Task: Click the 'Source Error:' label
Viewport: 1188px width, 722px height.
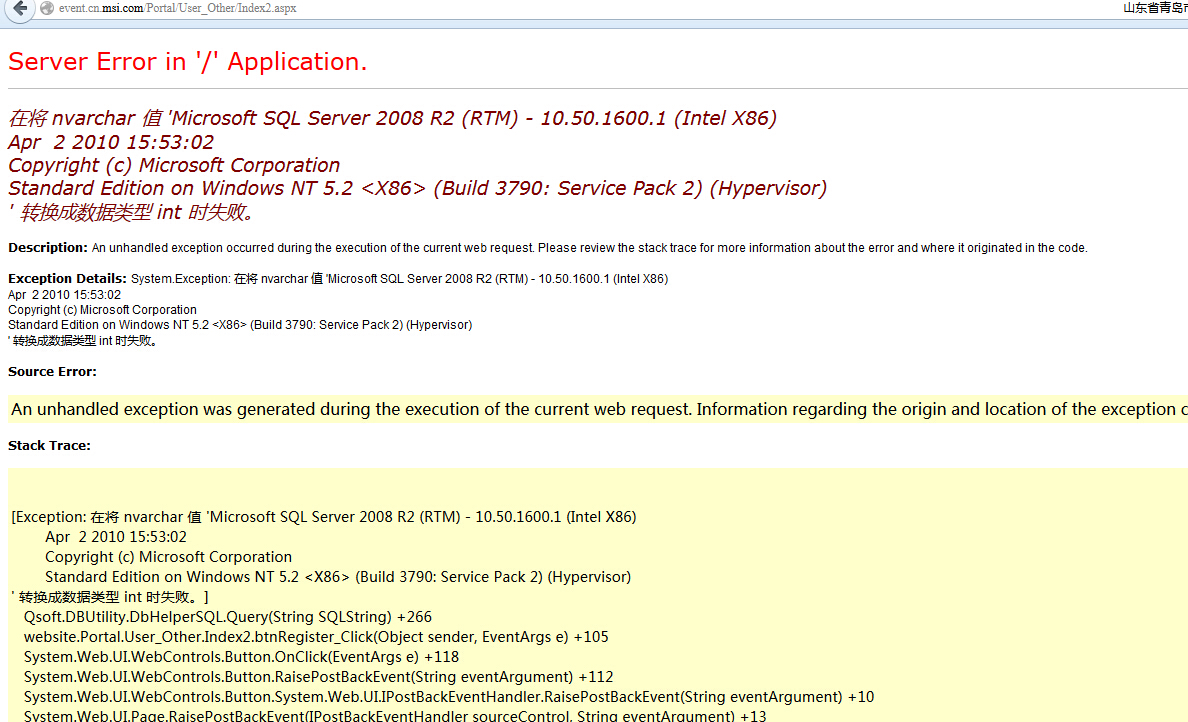Action: point(52,371)
